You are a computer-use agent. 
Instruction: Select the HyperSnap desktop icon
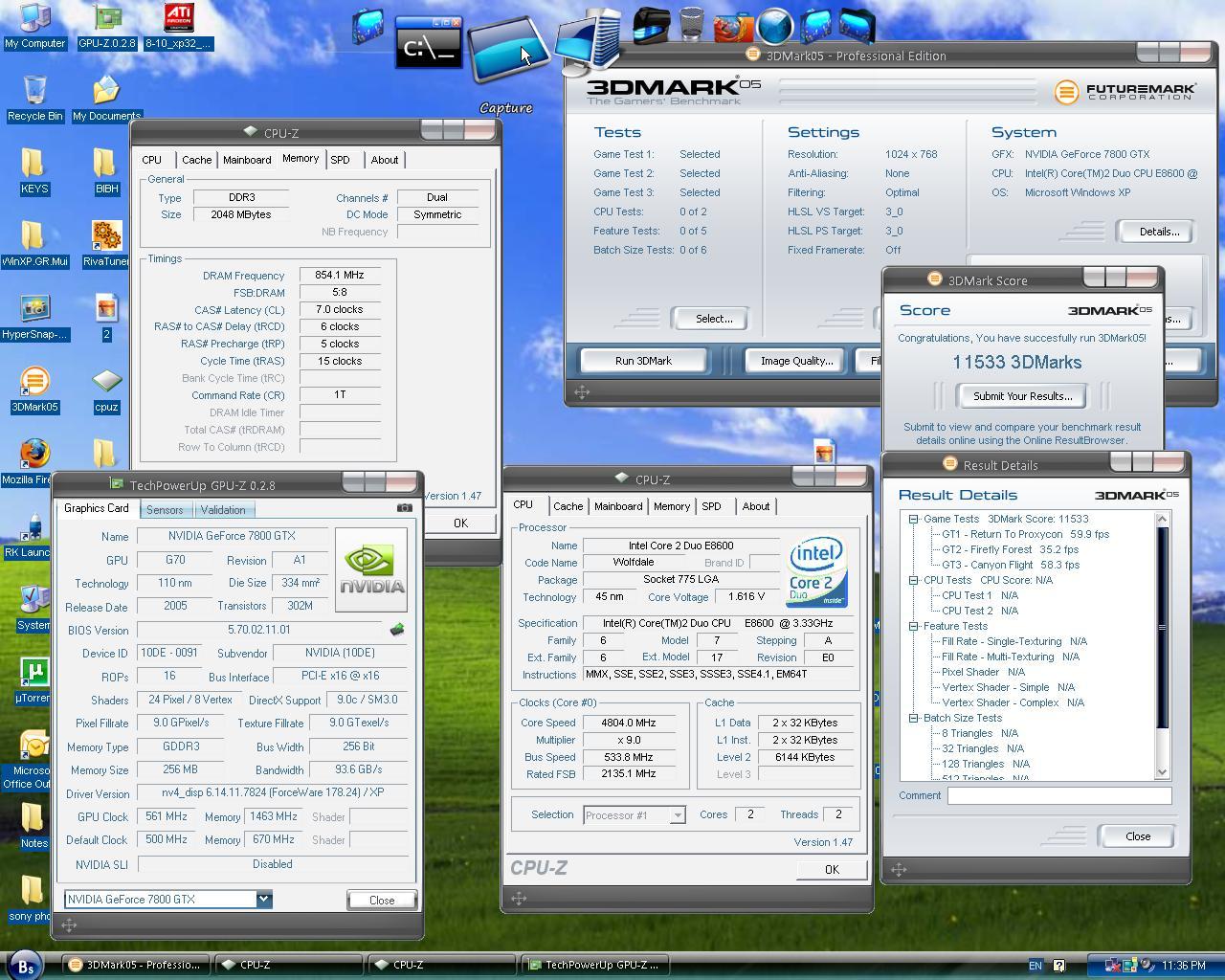click(34, 317)
